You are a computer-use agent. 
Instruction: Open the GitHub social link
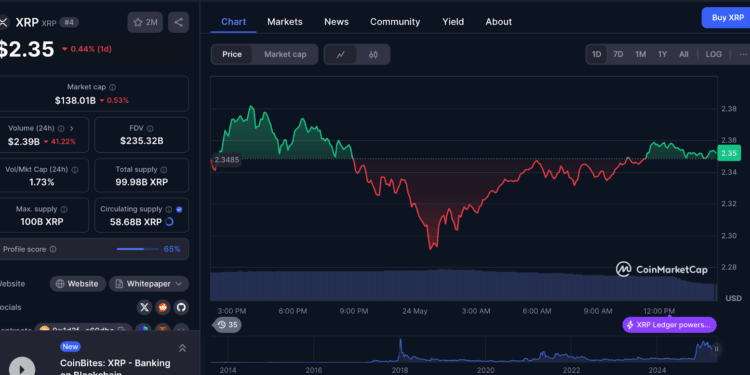point(181,307)
